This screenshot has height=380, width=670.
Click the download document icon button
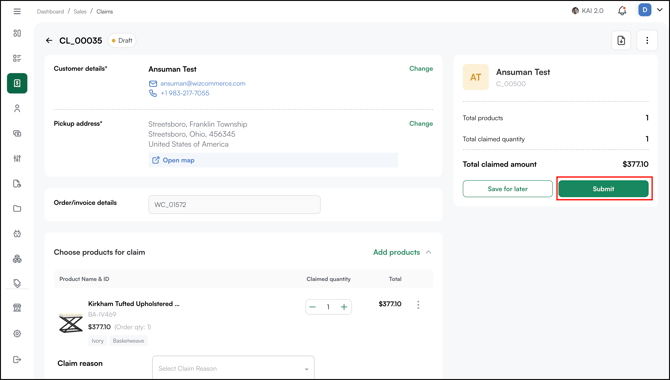tap(621, 41)
